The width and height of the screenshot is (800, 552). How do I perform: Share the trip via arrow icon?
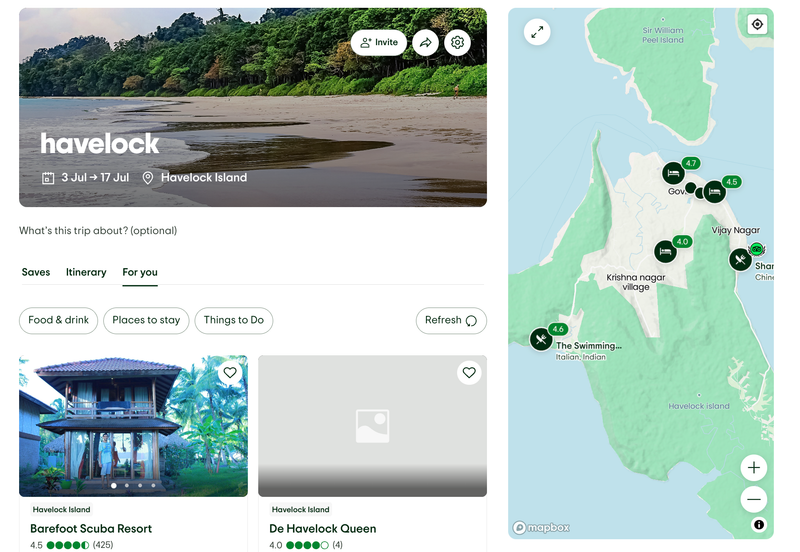tap(426, 42)
